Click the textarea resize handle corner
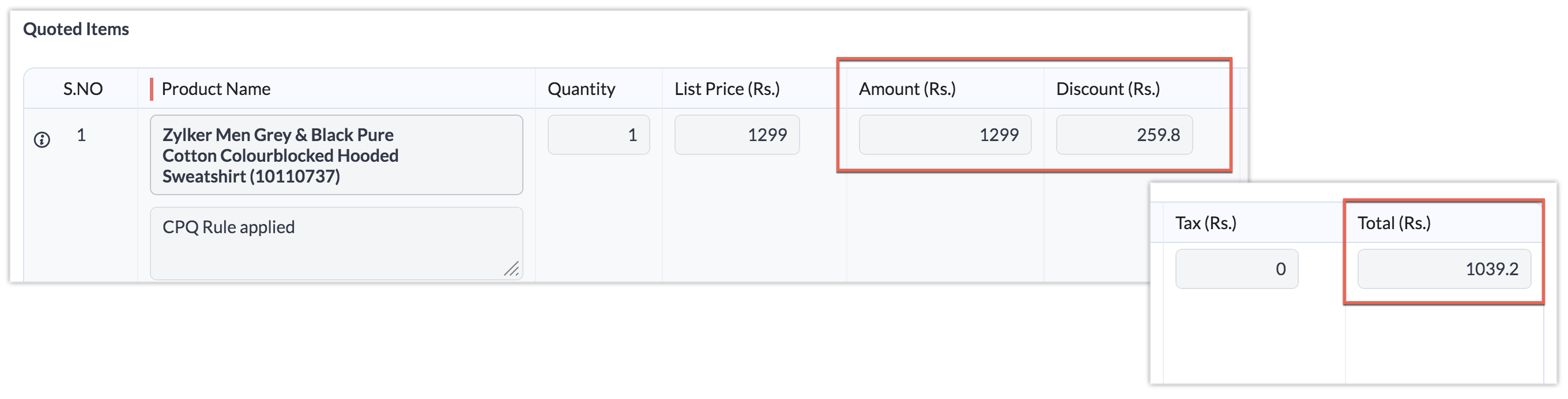 tap(511, 268)
